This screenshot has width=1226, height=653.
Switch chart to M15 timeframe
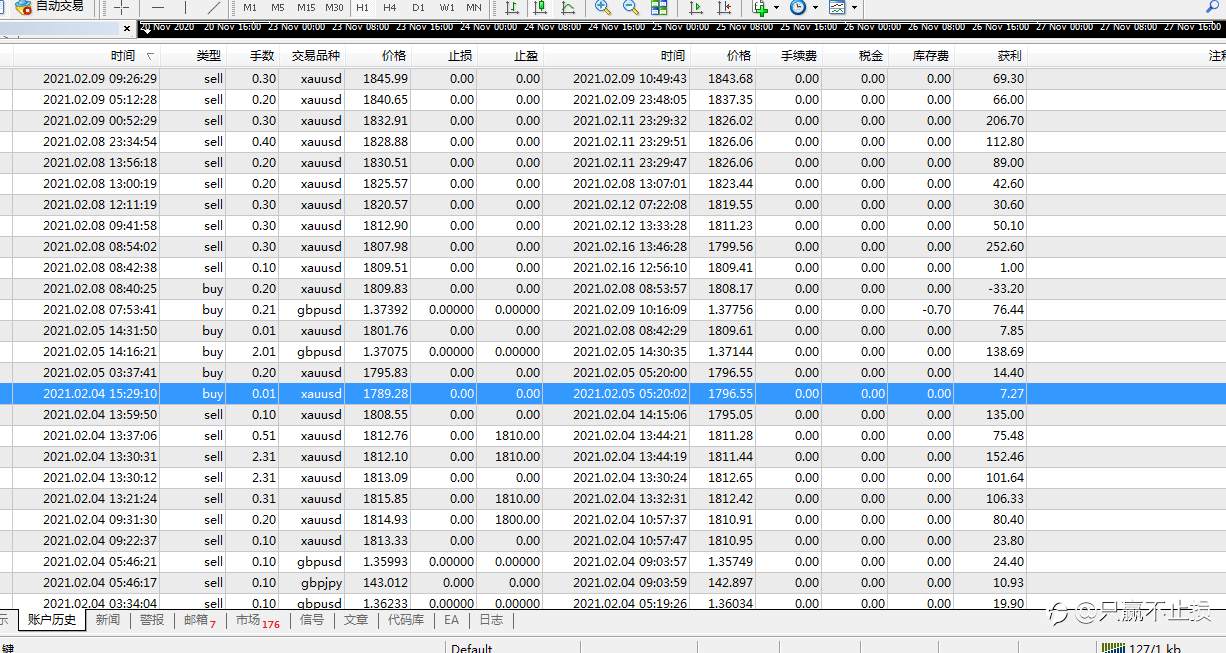306,8
